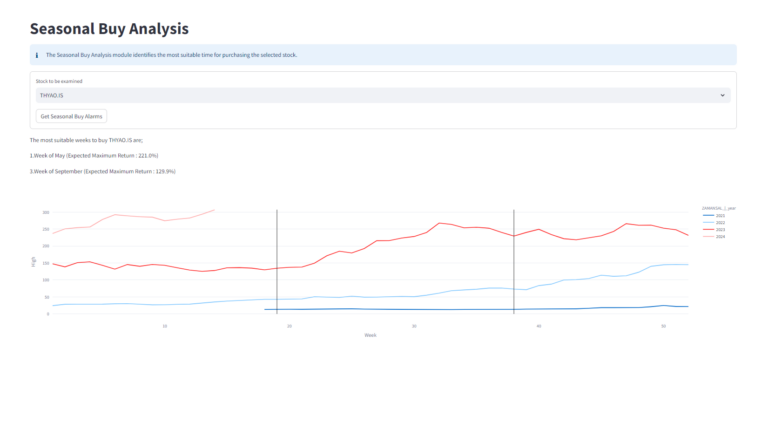This screenshot has height=423, width=768.
Task: Click the 'Week' x-axis title
Action: [370, 335]
